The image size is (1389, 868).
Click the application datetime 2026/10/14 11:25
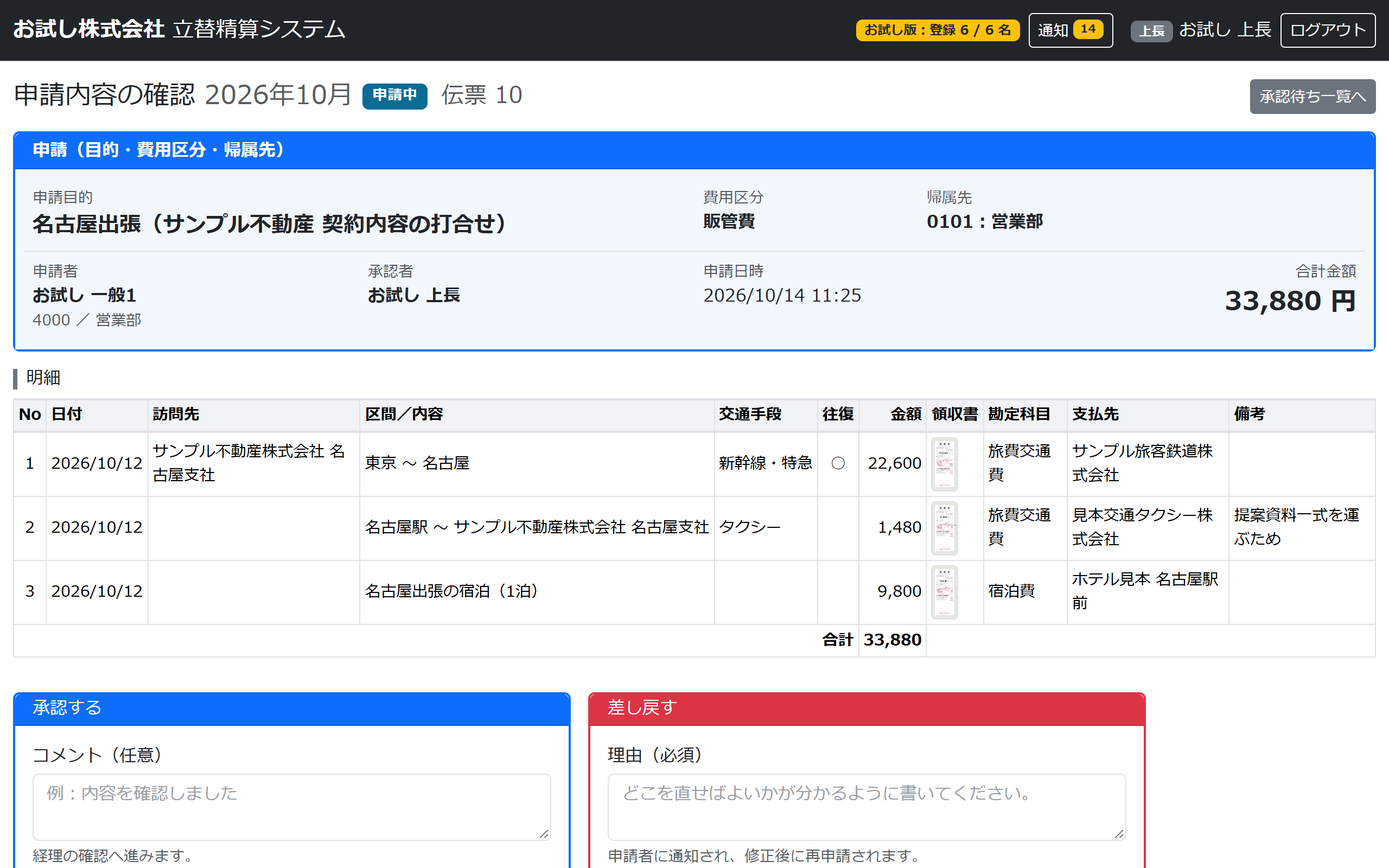782,295
